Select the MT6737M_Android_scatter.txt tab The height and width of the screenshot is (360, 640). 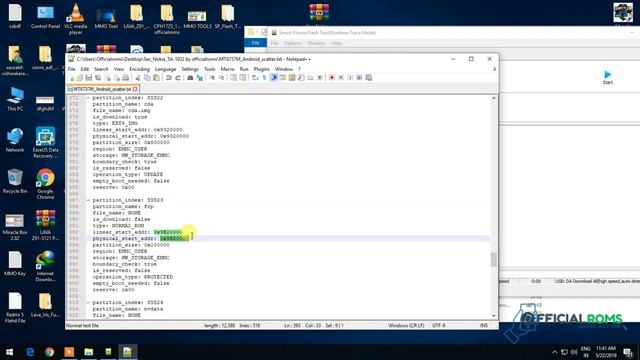click(x=102, y=89)
